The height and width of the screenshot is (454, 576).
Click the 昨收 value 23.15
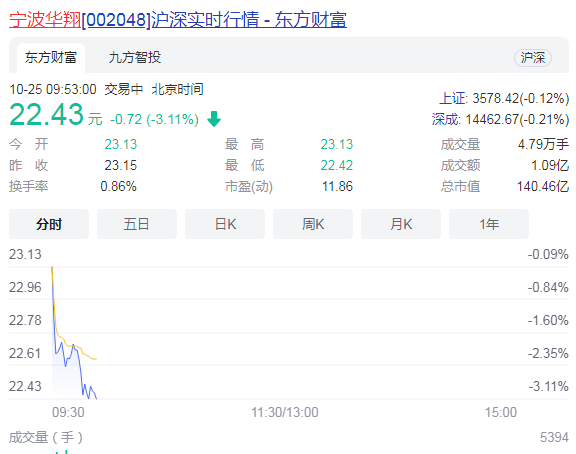[120, 165]
